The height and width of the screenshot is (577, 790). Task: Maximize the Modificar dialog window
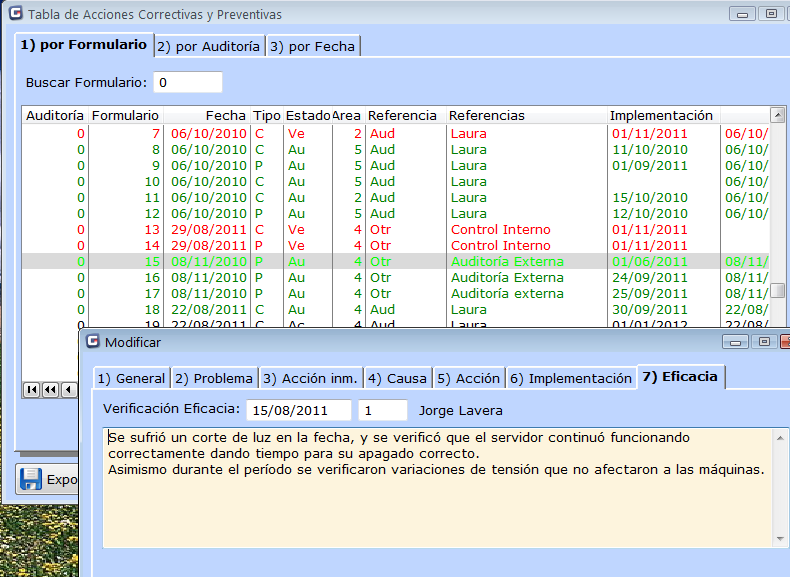tap(764, 342)
